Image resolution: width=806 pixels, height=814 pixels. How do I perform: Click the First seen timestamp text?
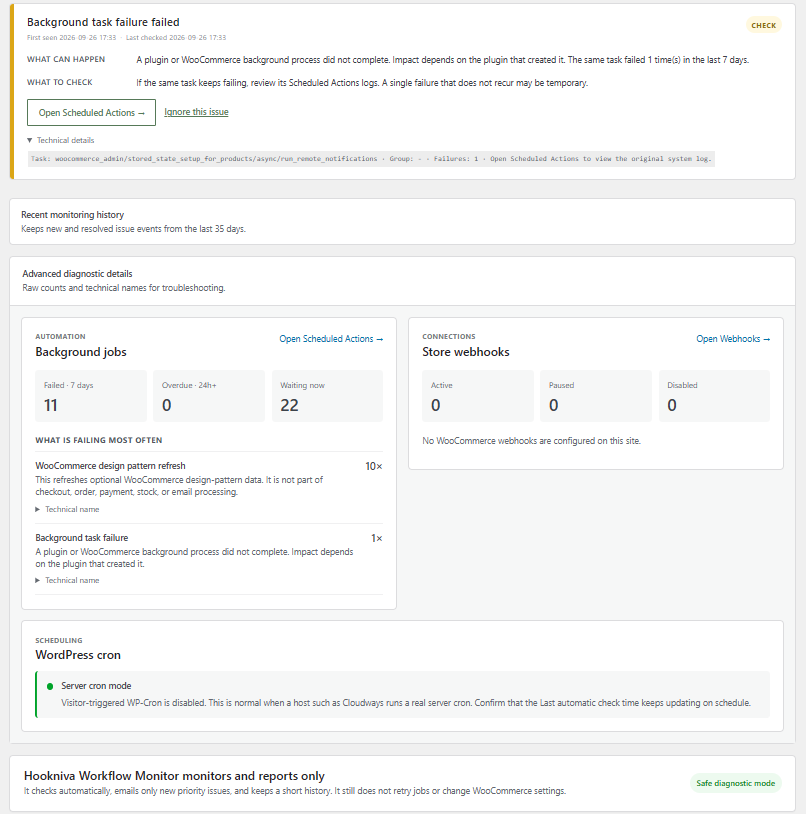pos(72,37)
